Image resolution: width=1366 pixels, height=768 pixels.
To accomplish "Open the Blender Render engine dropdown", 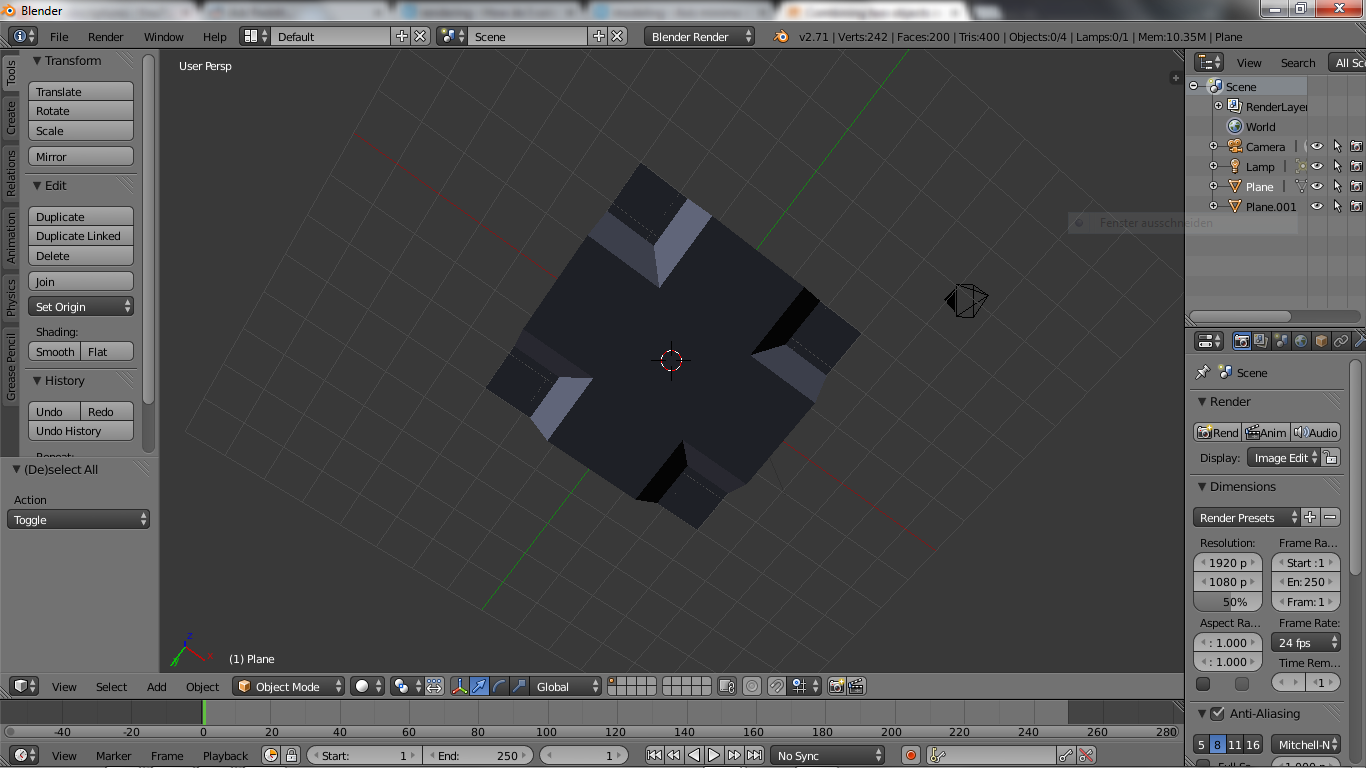I will [700, 36].
